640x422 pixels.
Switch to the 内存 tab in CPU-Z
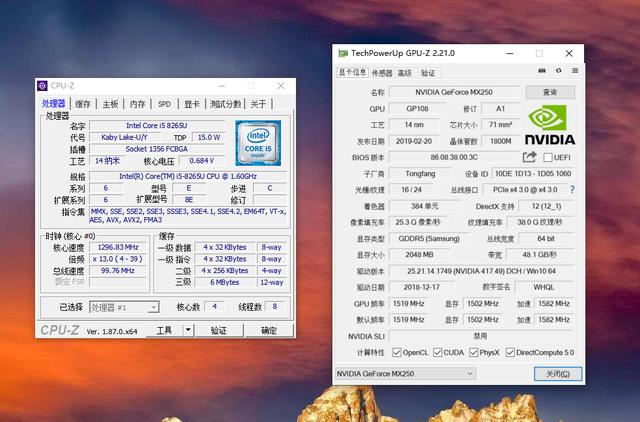(x=138, y=104)
